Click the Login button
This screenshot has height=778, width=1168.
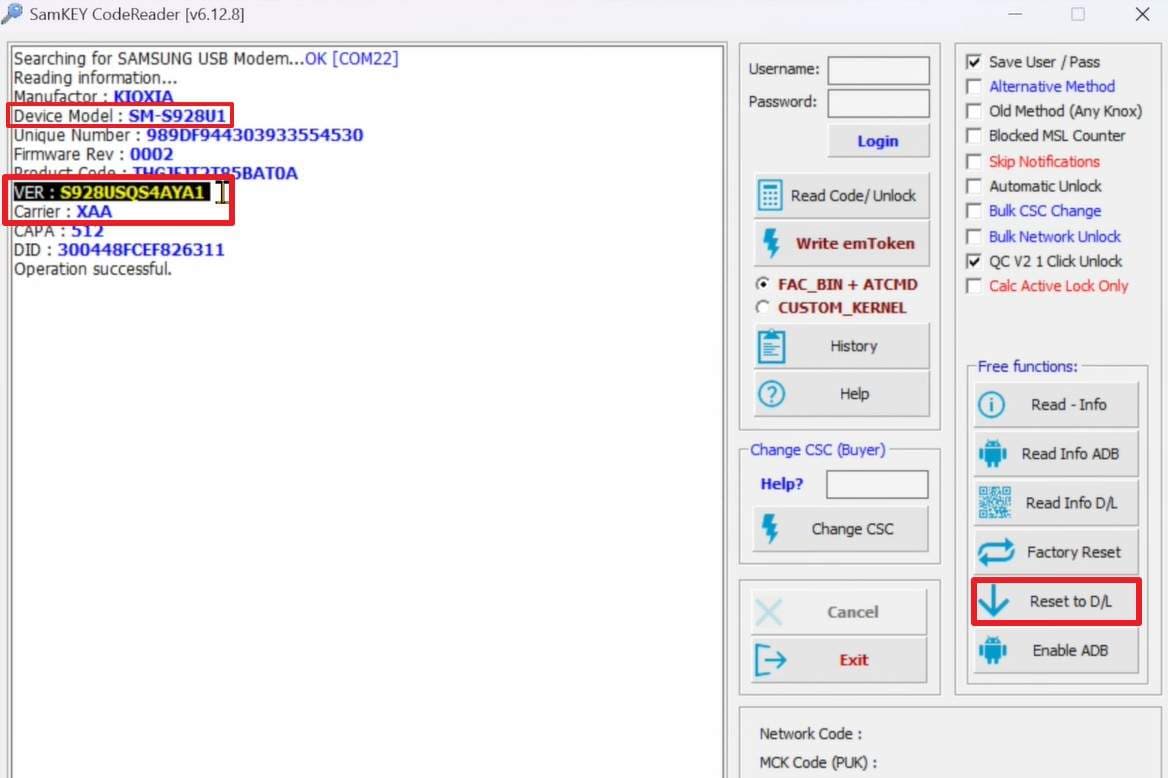(x=878, y=141)
